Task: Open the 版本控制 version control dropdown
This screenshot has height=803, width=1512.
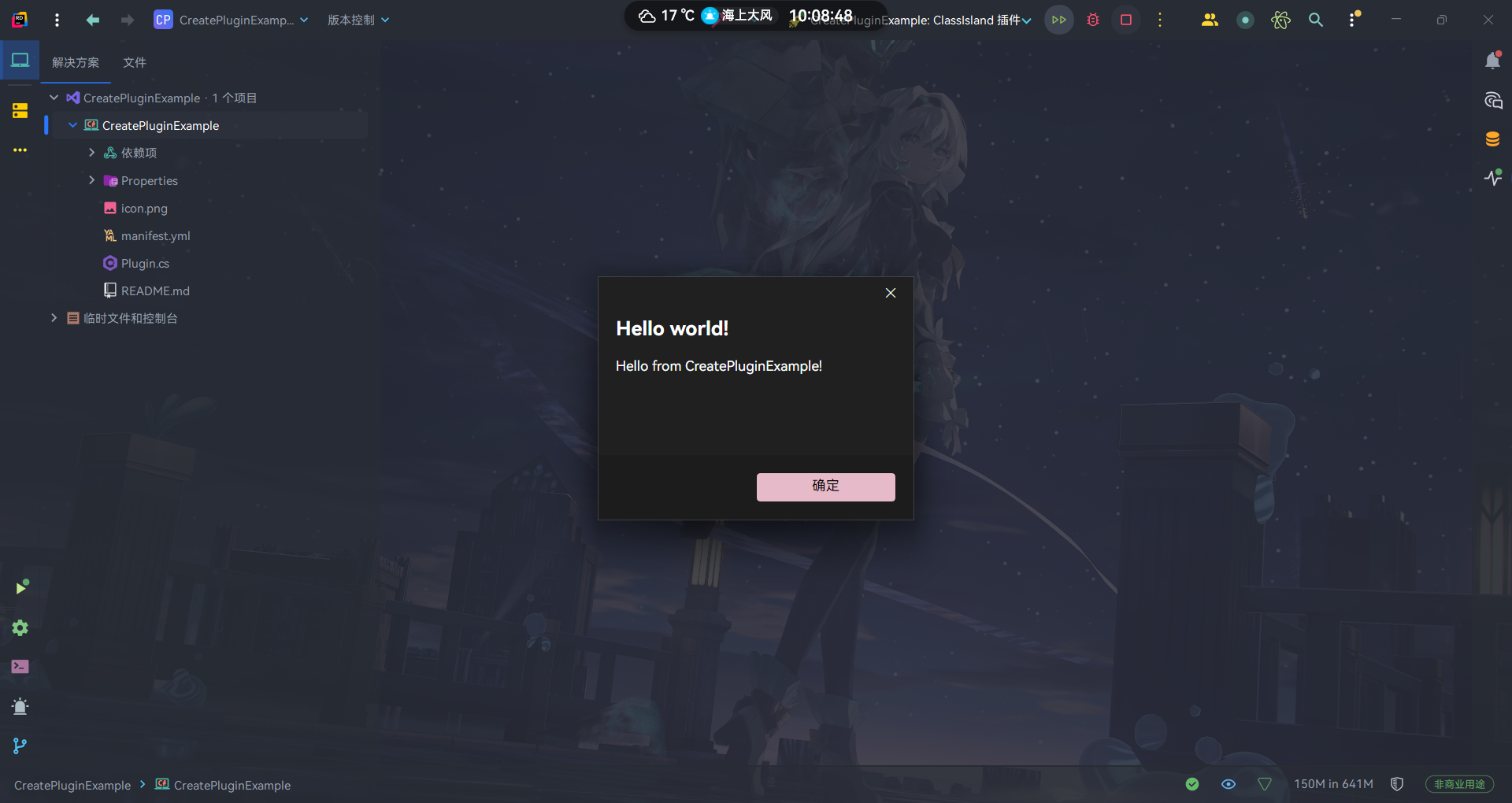Action: (x=358, y=20)
